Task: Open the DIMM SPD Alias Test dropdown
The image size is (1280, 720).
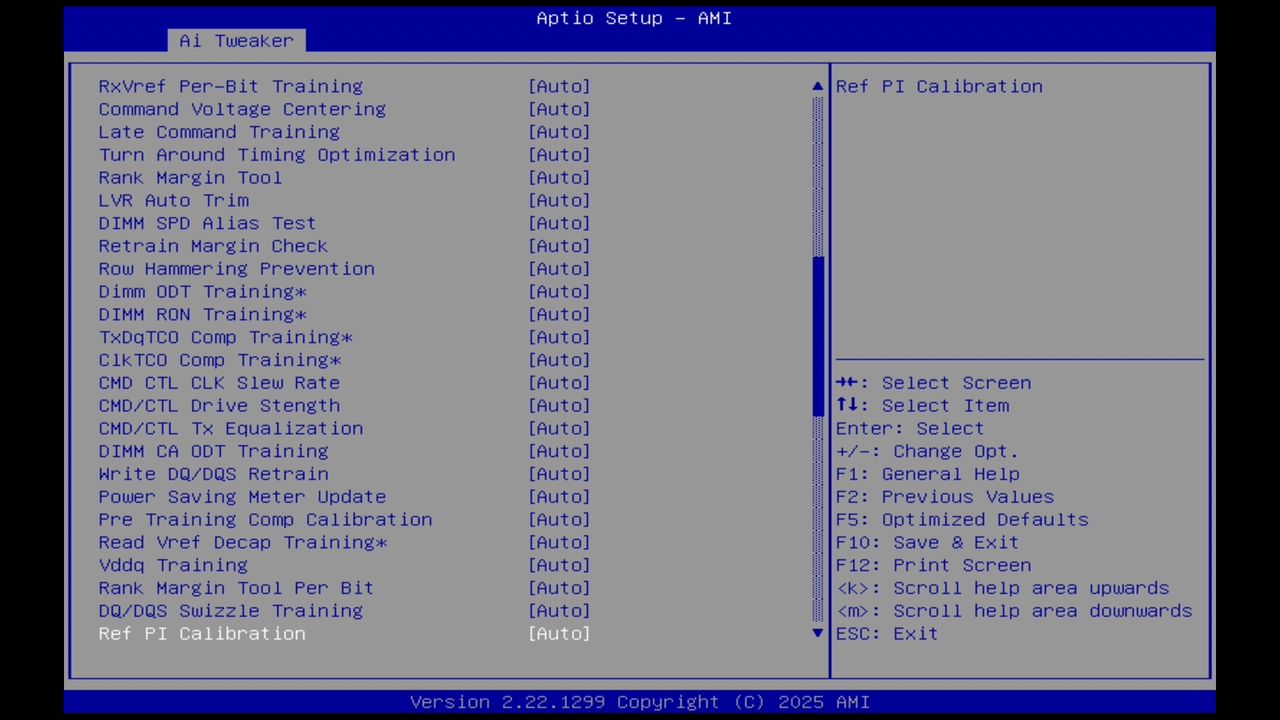Action: tap(559, 223)
